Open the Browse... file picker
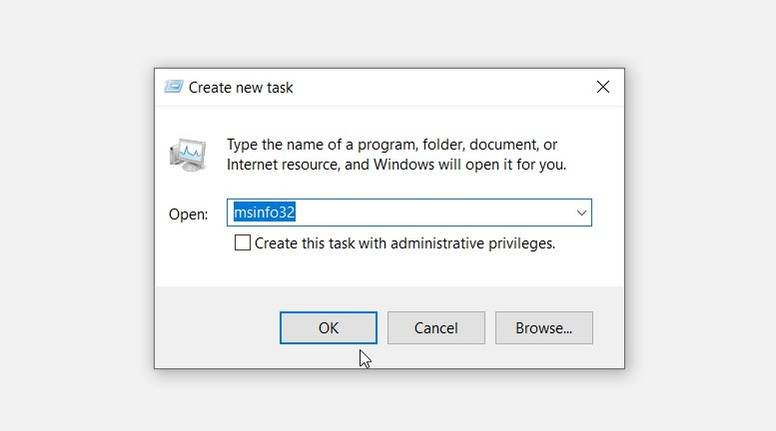Screen dimensions: 776x431 [543, 328]
